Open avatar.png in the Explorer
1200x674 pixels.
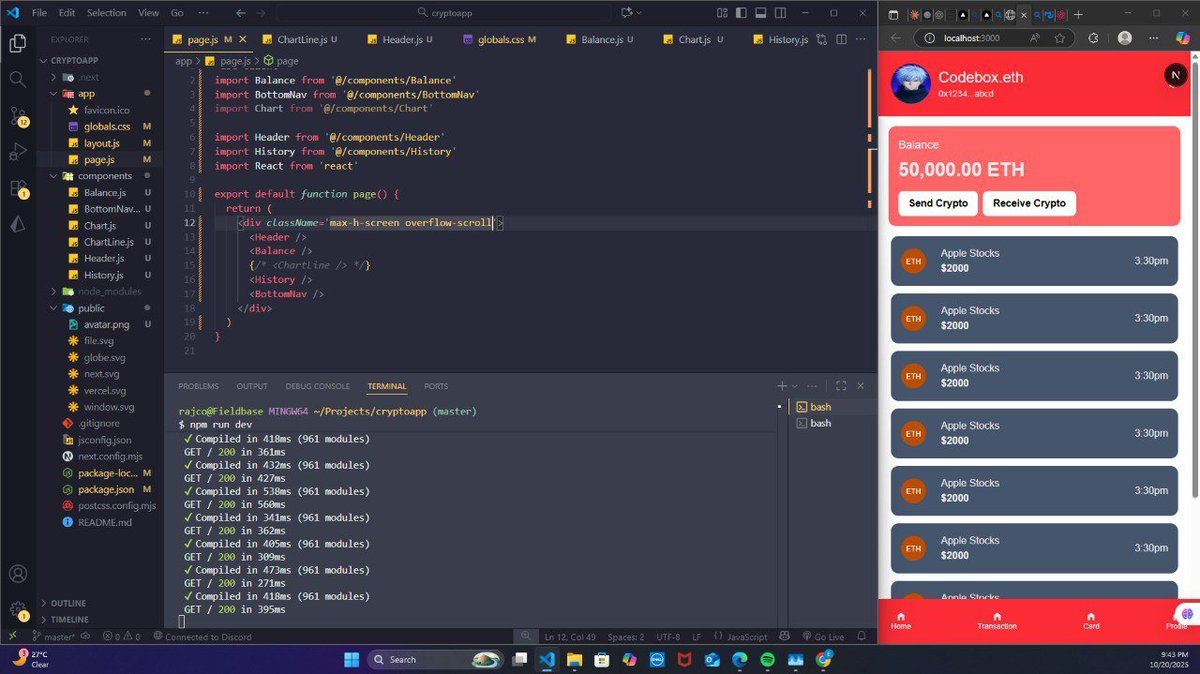[106, 324]
